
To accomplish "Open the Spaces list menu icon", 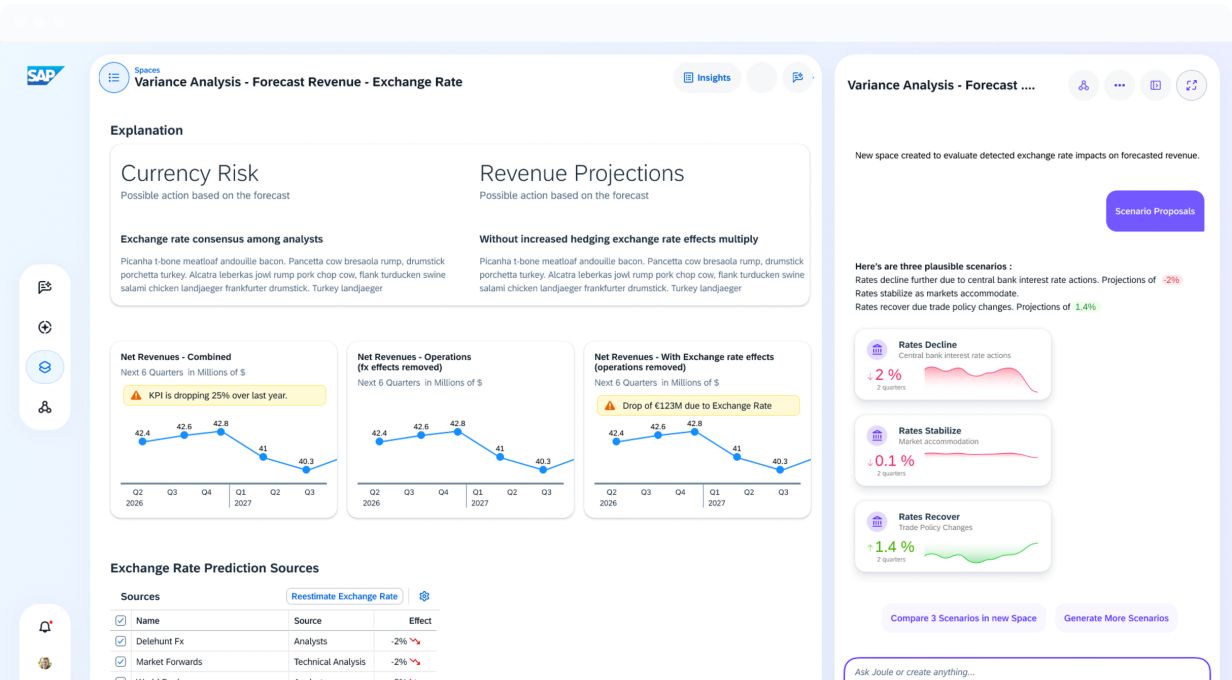I will (x=114, y=77).
